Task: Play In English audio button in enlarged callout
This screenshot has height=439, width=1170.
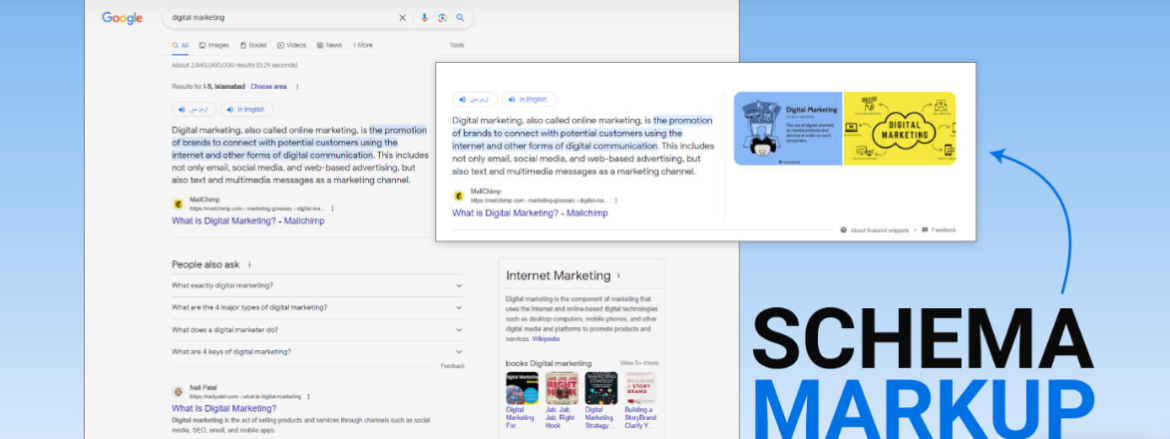Action: tap(528, 99)
